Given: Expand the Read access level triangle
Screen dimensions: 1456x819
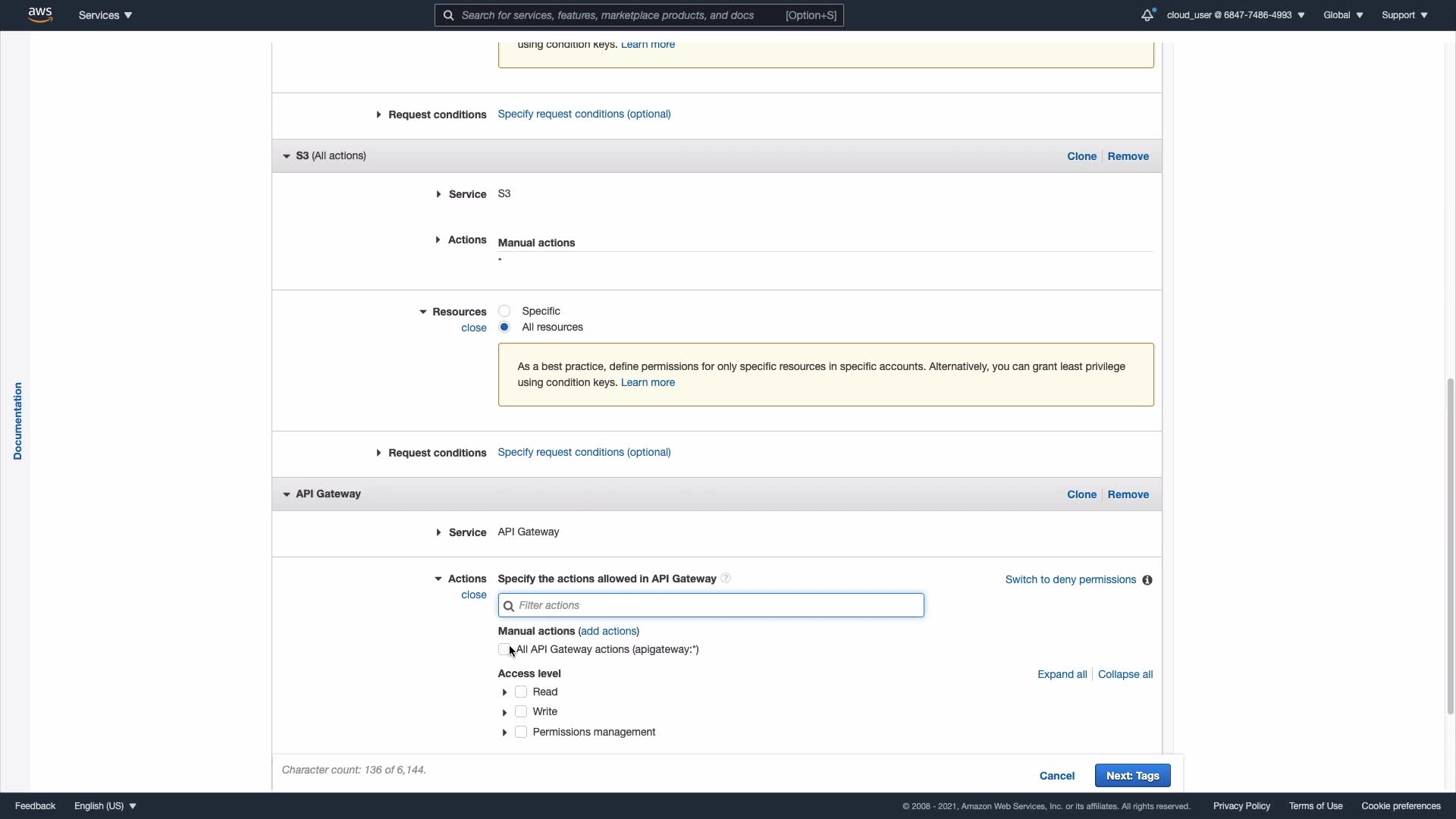Looking at the screenshot, I should pos(504,692).
